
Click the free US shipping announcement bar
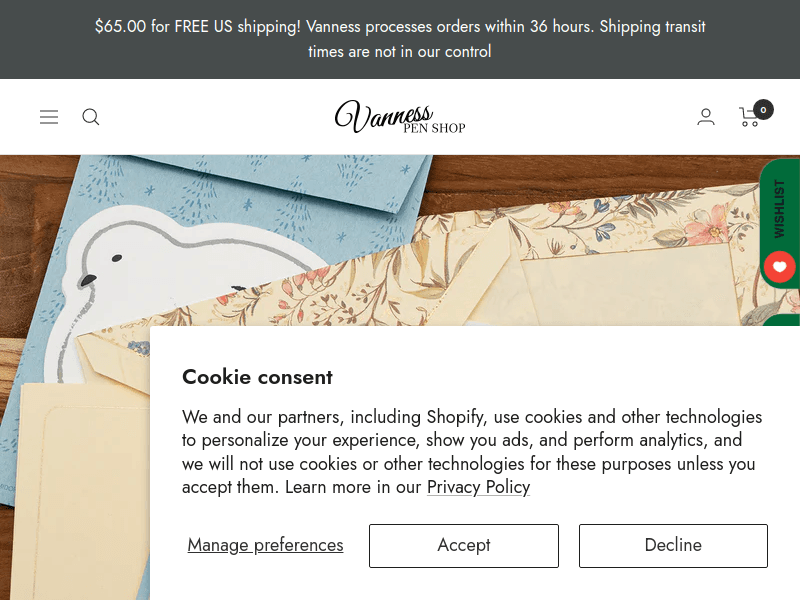coord(400,39)
